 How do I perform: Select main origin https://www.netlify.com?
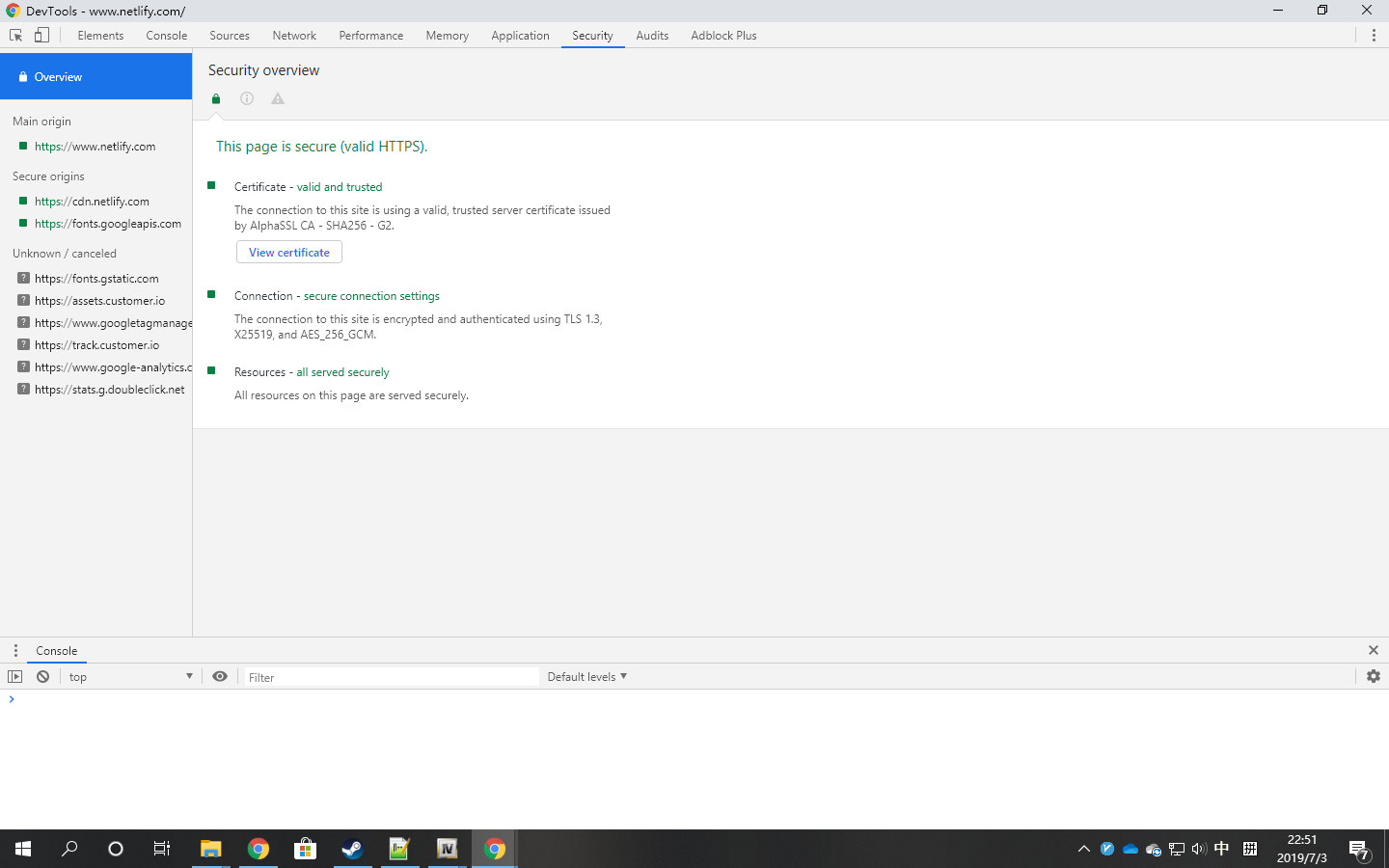96,147
